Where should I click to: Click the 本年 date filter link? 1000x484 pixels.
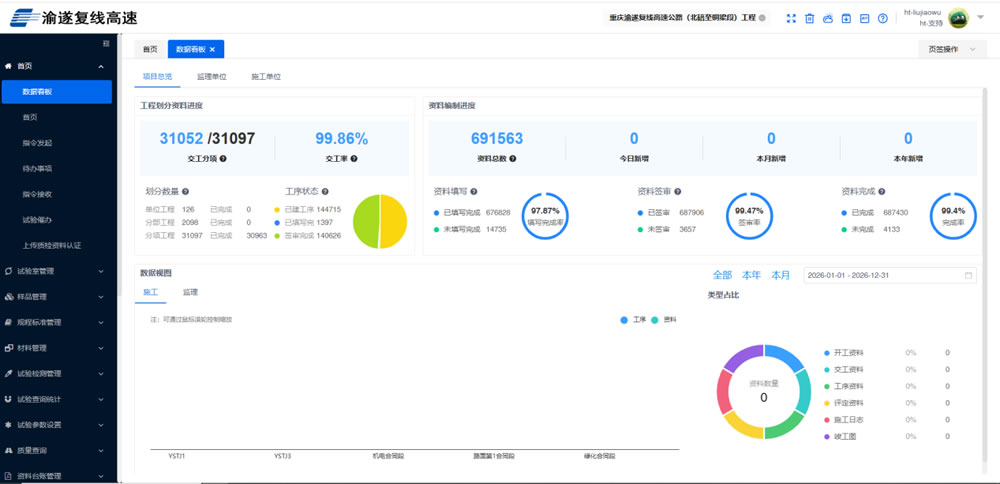pos(751,275)
